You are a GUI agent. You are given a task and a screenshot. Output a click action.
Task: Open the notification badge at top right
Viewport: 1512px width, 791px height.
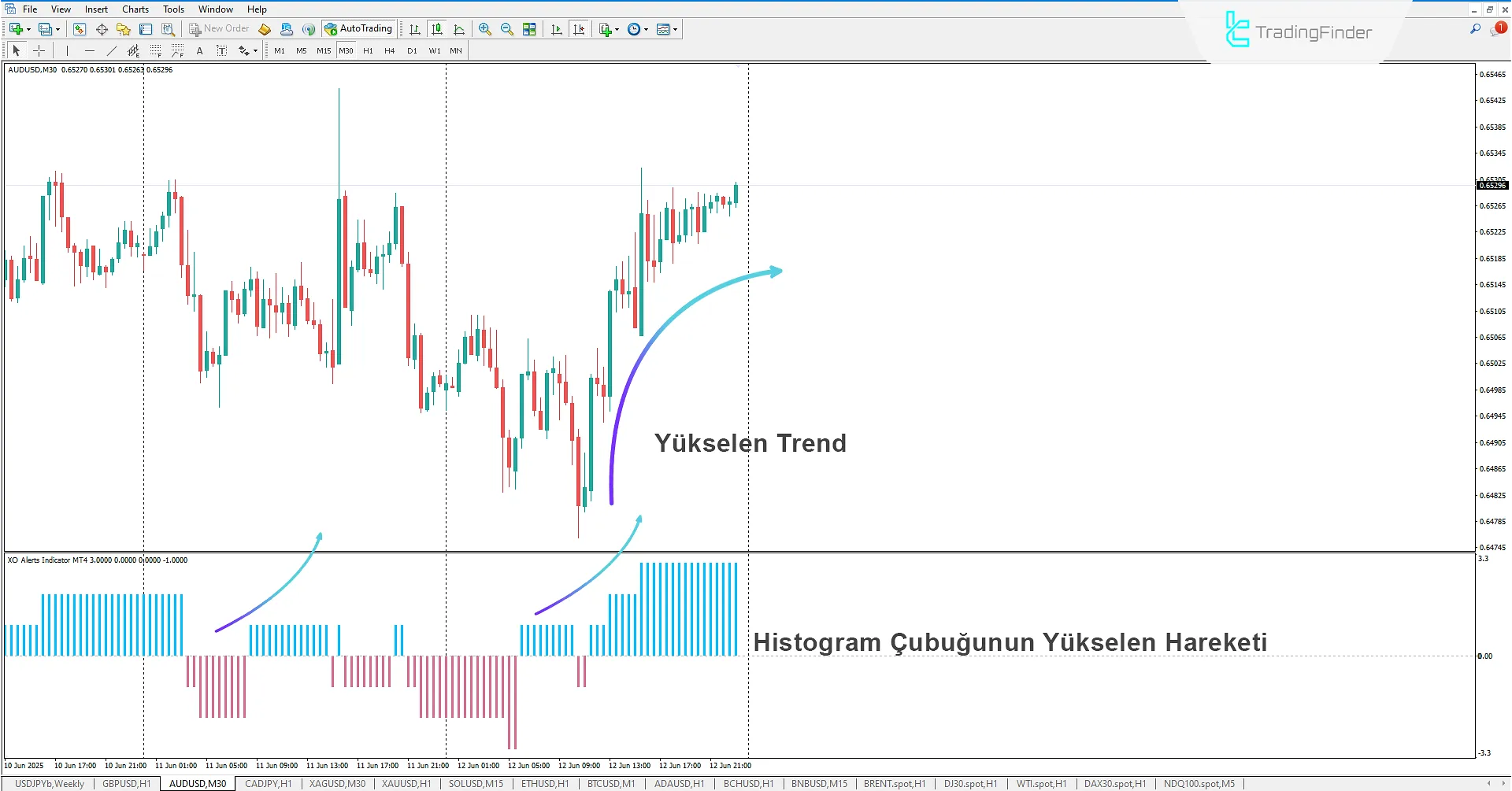(1500, 26)
